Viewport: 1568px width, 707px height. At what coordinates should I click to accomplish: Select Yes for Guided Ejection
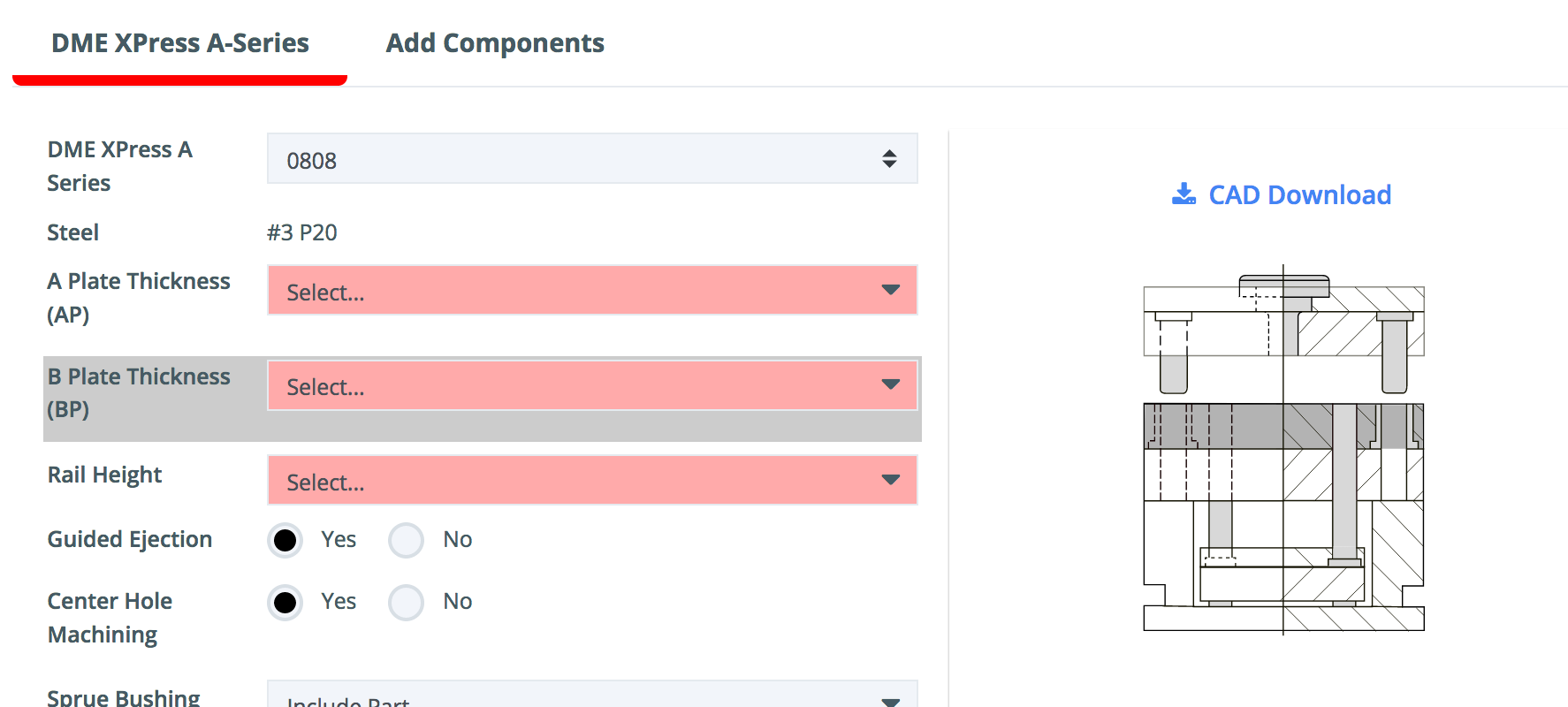point(285,540)
